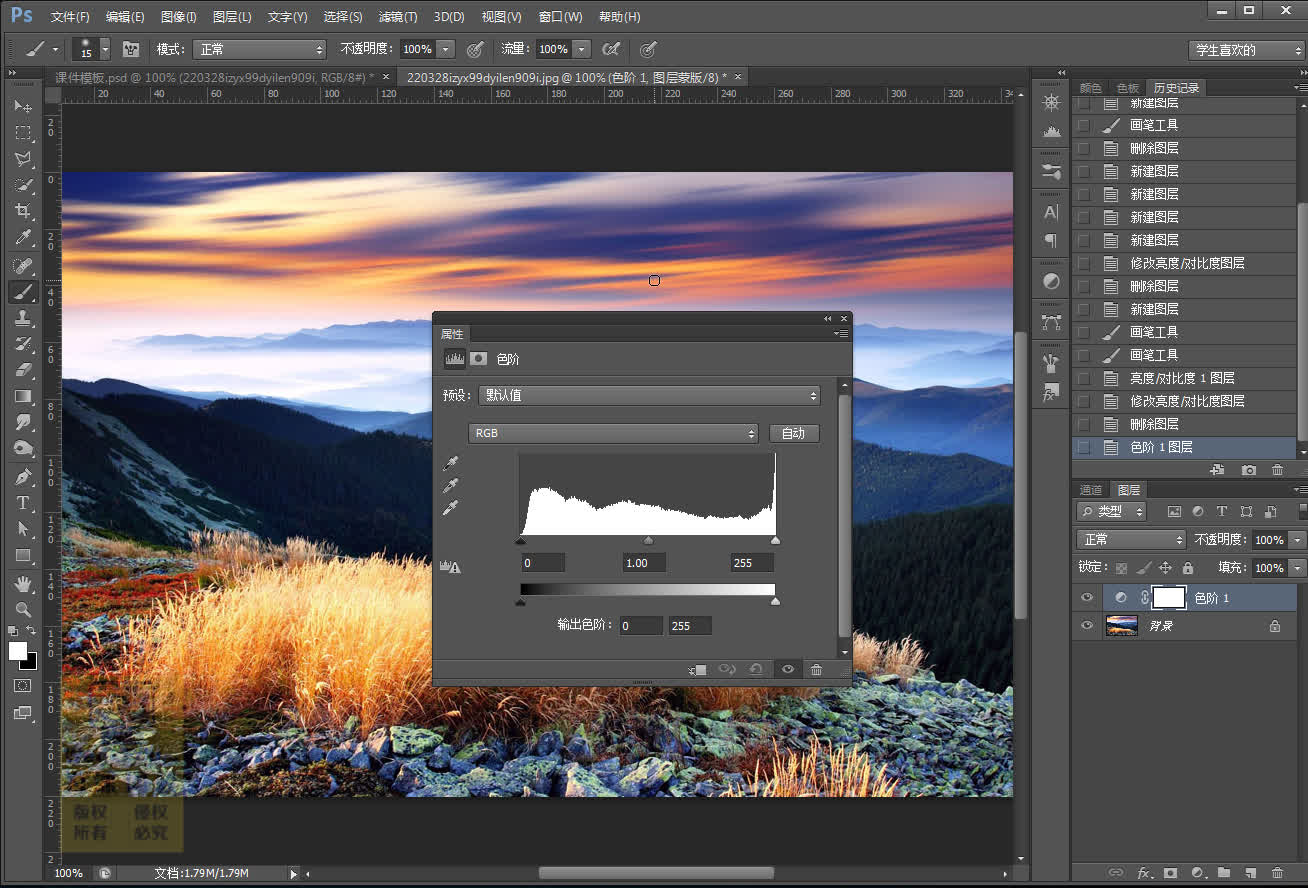Click the midtone gamma input field 1.00
This screenshot has width=1308, height=888.
pos(644,563)
